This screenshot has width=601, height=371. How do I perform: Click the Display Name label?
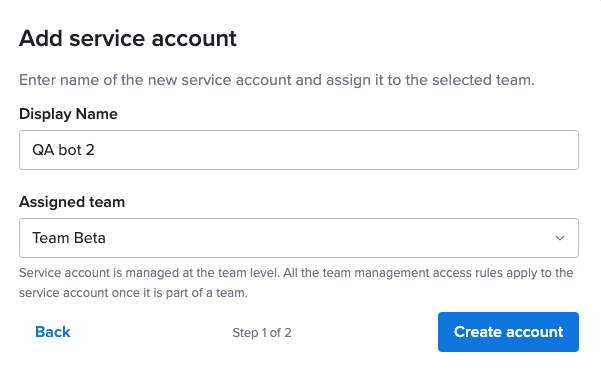click(68, 114)
